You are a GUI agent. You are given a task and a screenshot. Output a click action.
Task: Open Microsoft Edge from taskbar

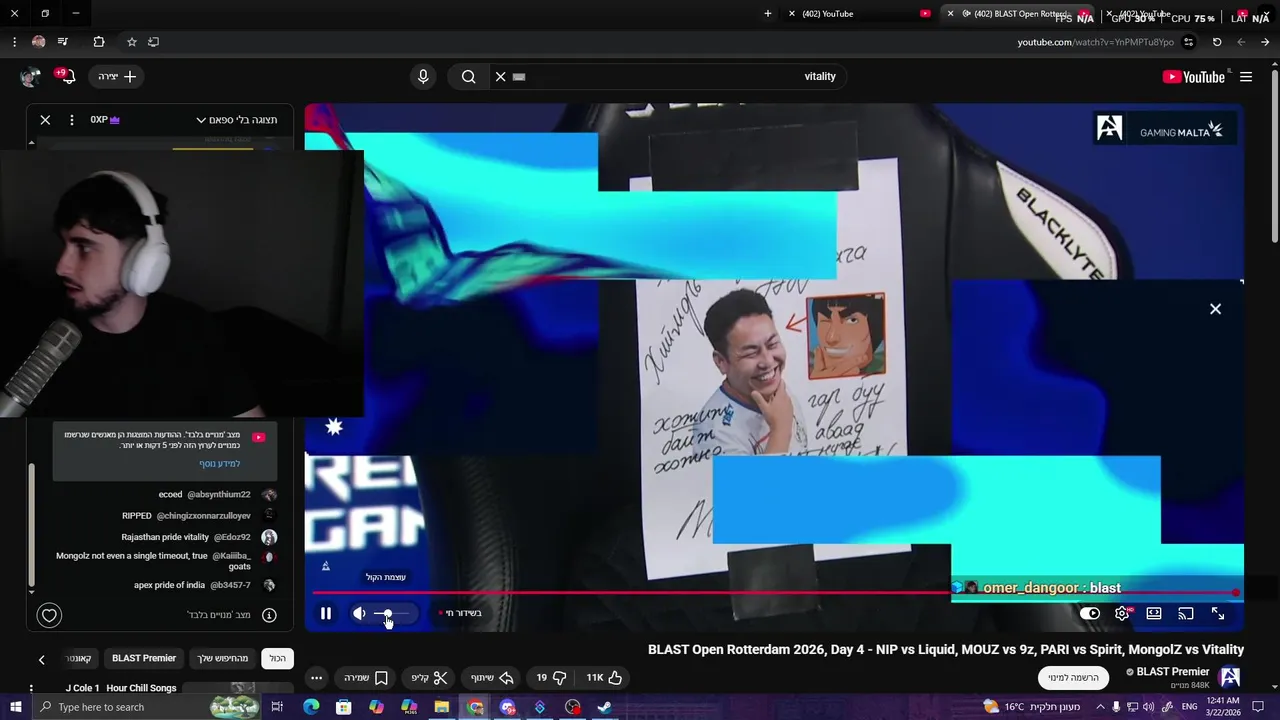click(311, 707)
